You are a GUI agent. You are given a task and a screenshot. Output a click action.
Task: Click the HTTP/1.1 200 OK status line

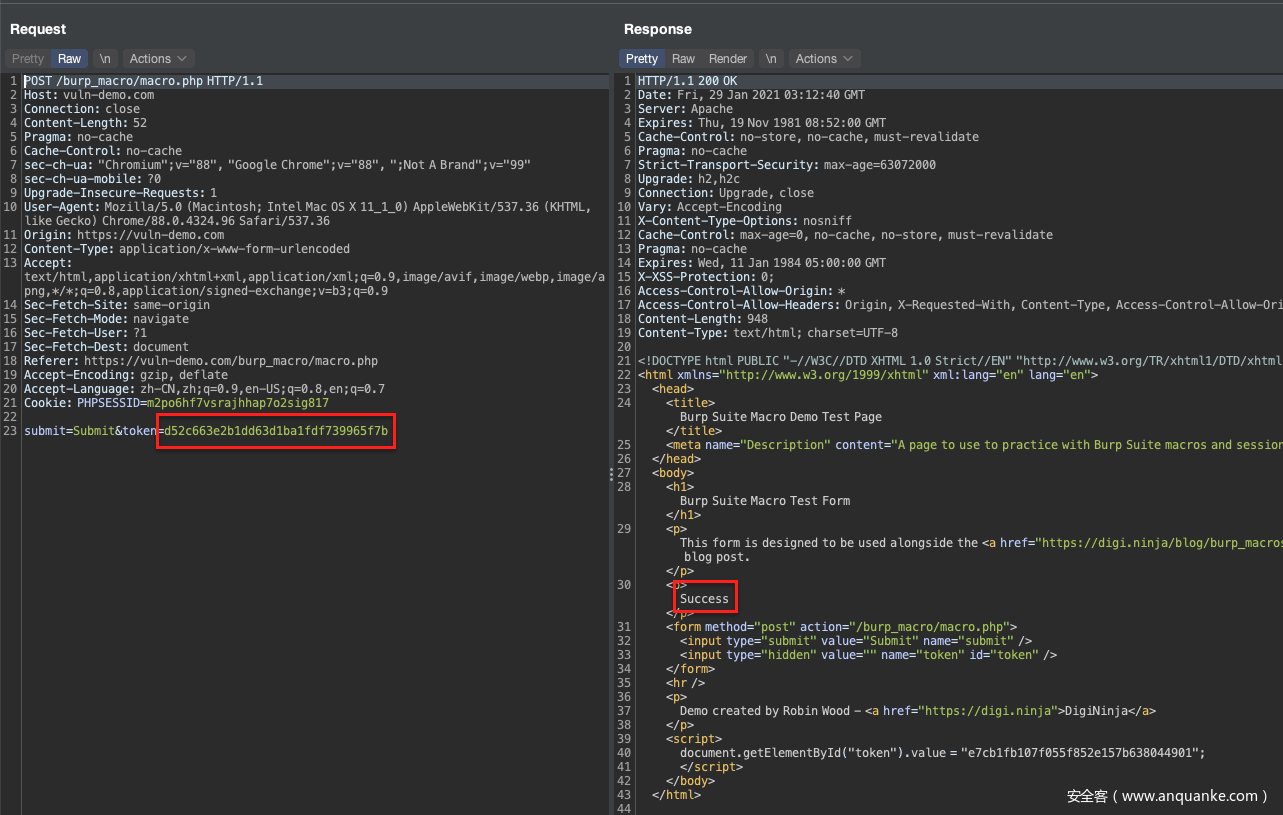click(687, 81)
